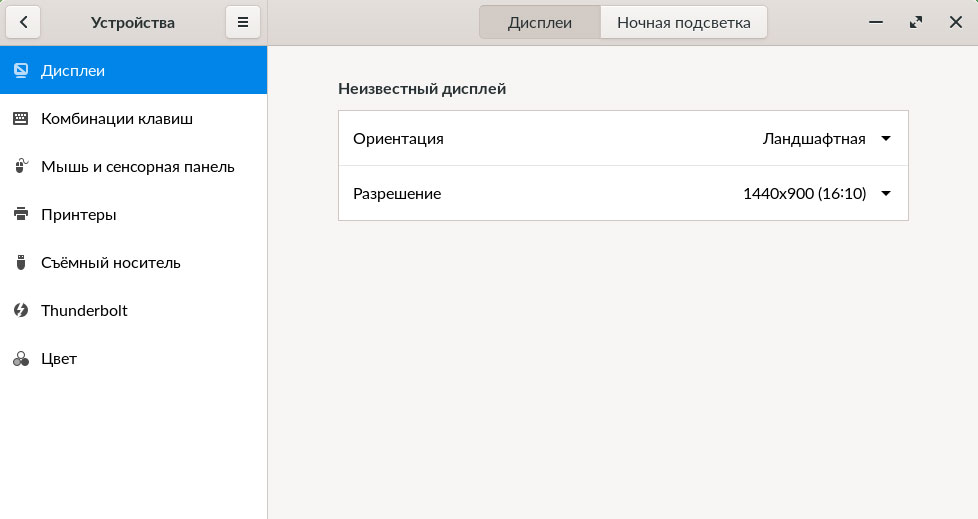Click the removable media icon
Image resolution: width=978 pixels, height=519 pixels.
click(x=20, y=262)
